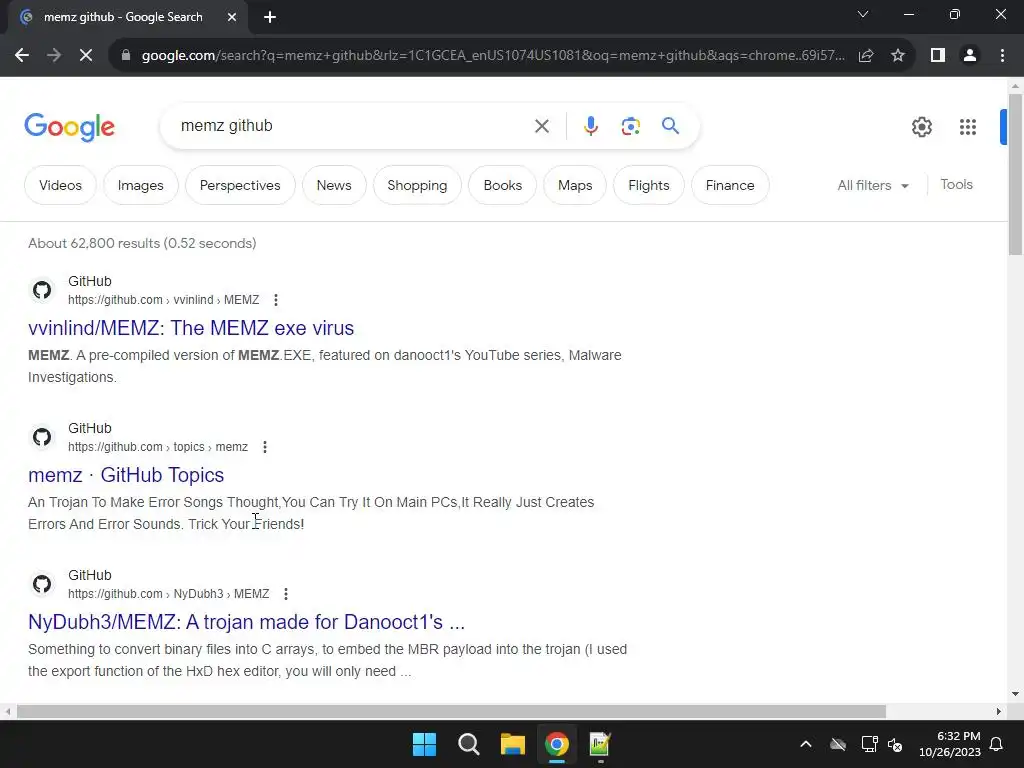Expand the All filters dropdown
Screen dimensions: 1024x768
[x=873, y=185]
